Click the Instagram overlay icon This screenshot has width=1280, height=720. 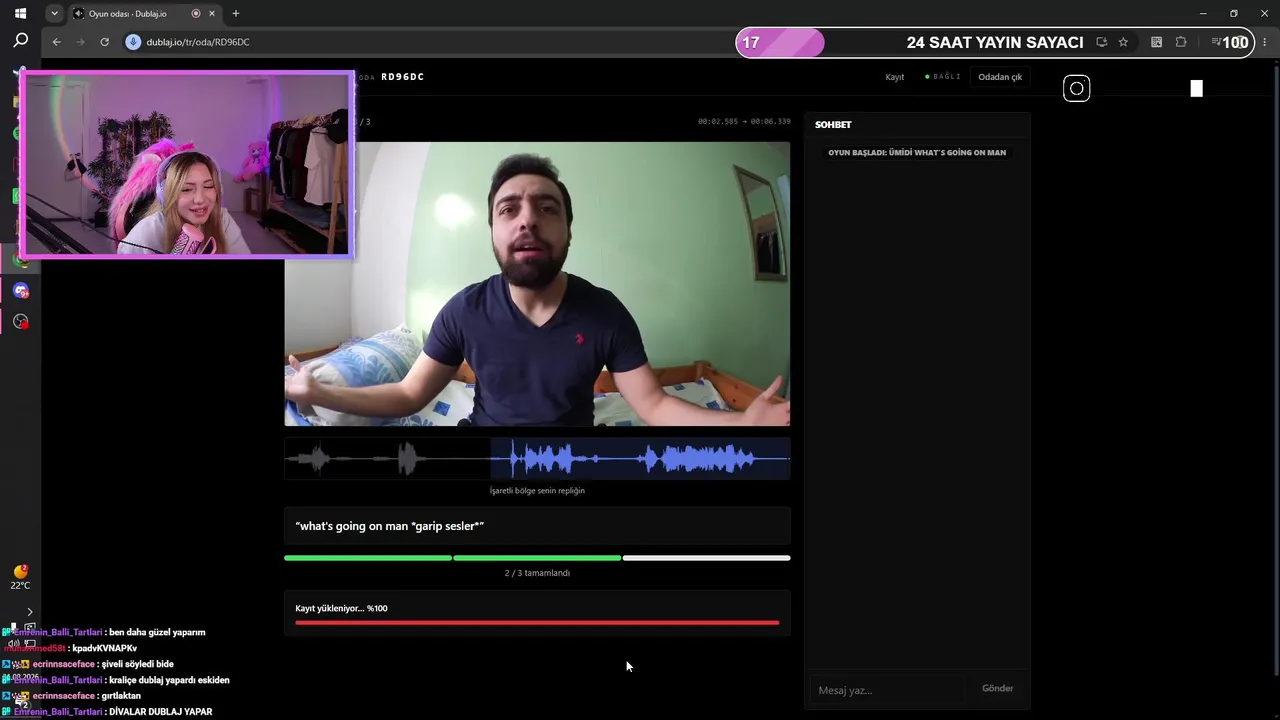(1076, 88)
